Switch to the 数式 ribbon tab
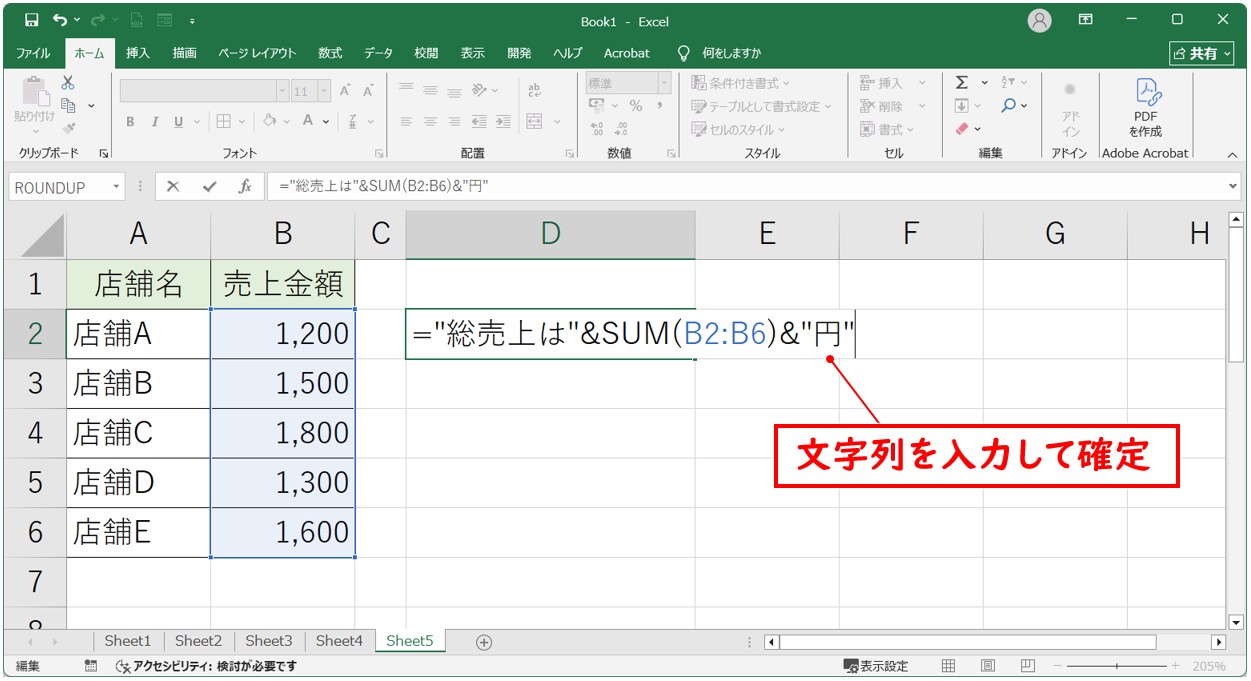This screenshot has height=681, width=1251. pos(329,53)
